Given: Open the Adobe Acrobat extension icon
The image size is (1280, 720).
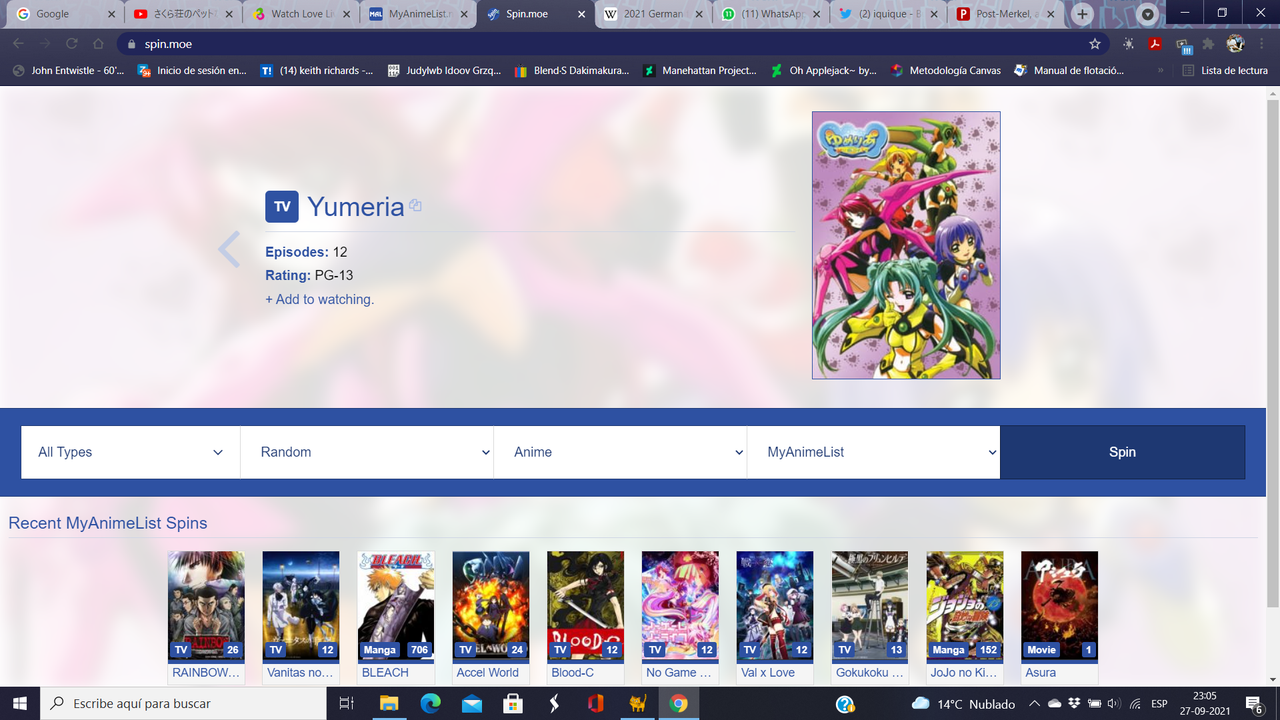Looking at the screenshot, I should tap(1155, 44).
